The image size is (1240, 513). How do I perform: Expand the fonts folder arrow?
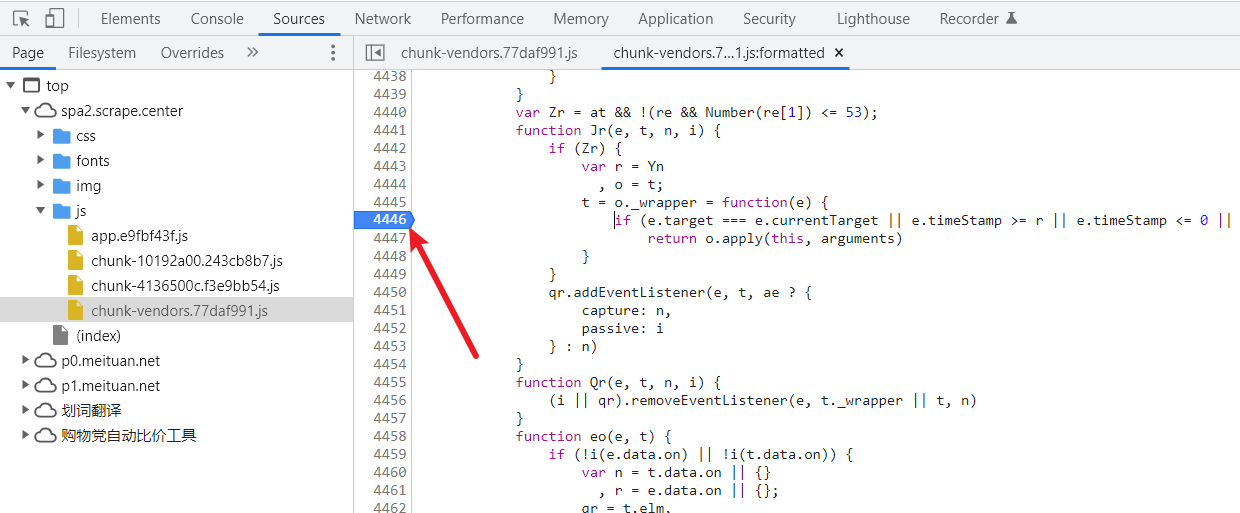coord(41,161)
